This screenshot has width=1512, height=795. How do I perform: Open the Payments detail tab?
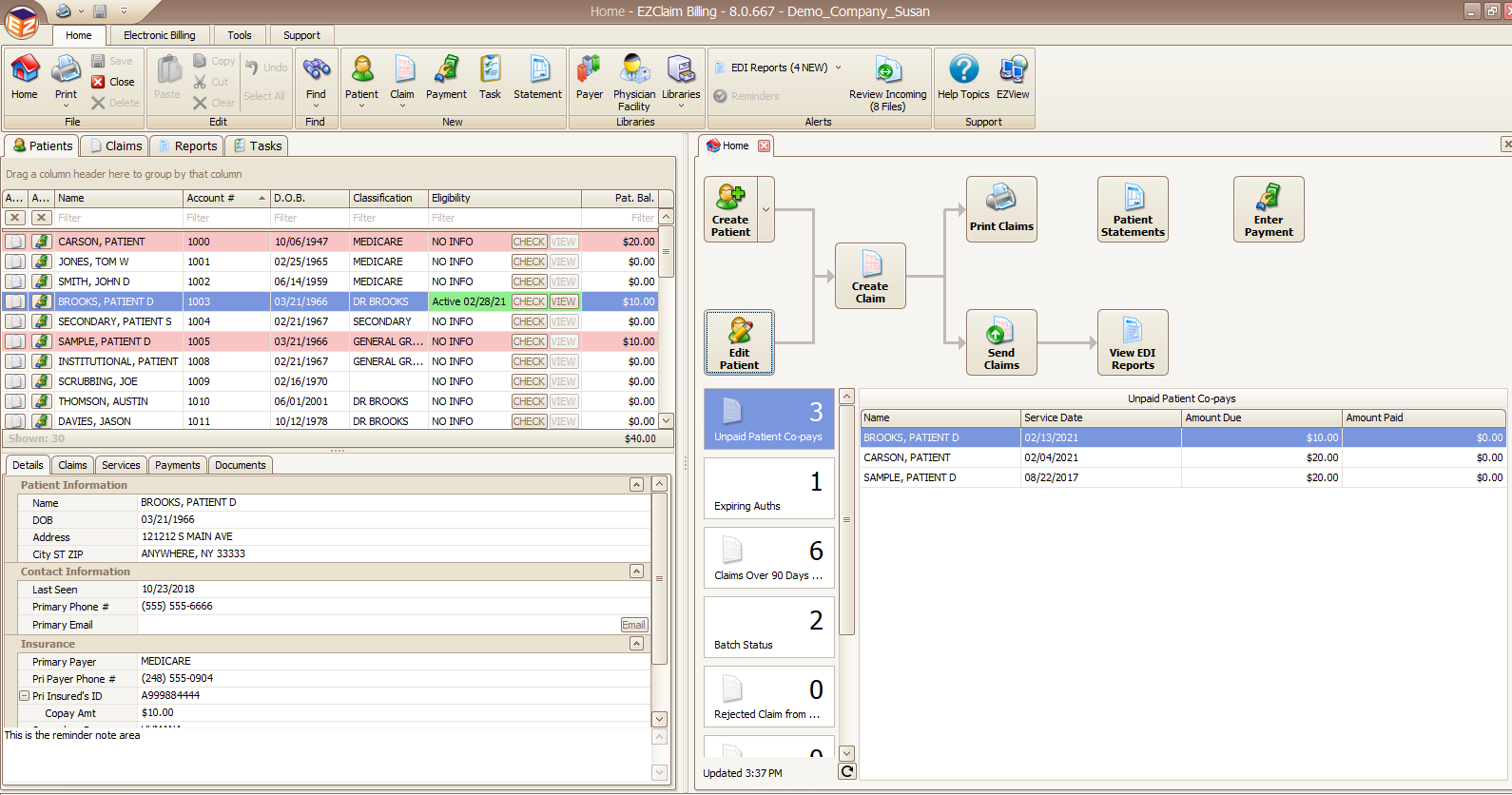[x=178, y=465]
